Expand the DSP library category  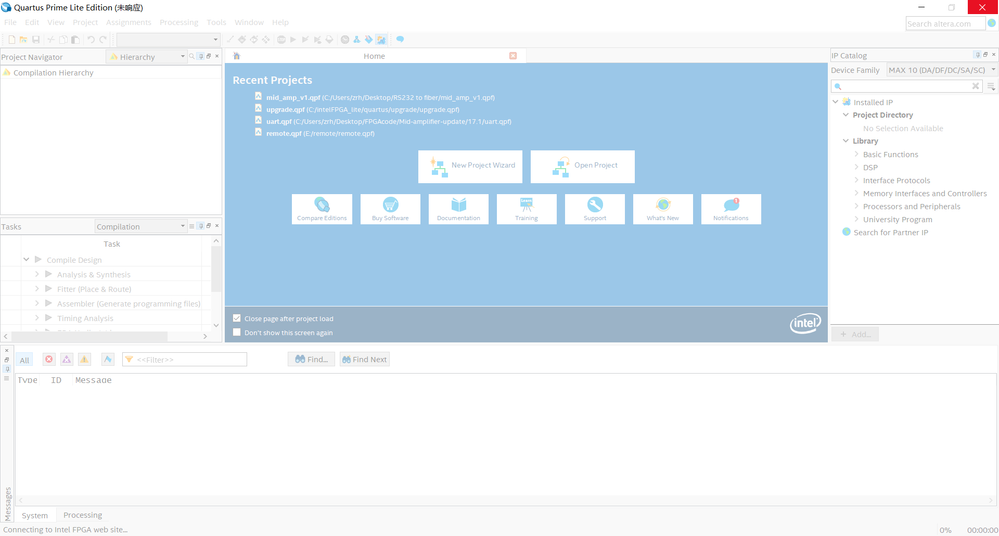(856, 167)
